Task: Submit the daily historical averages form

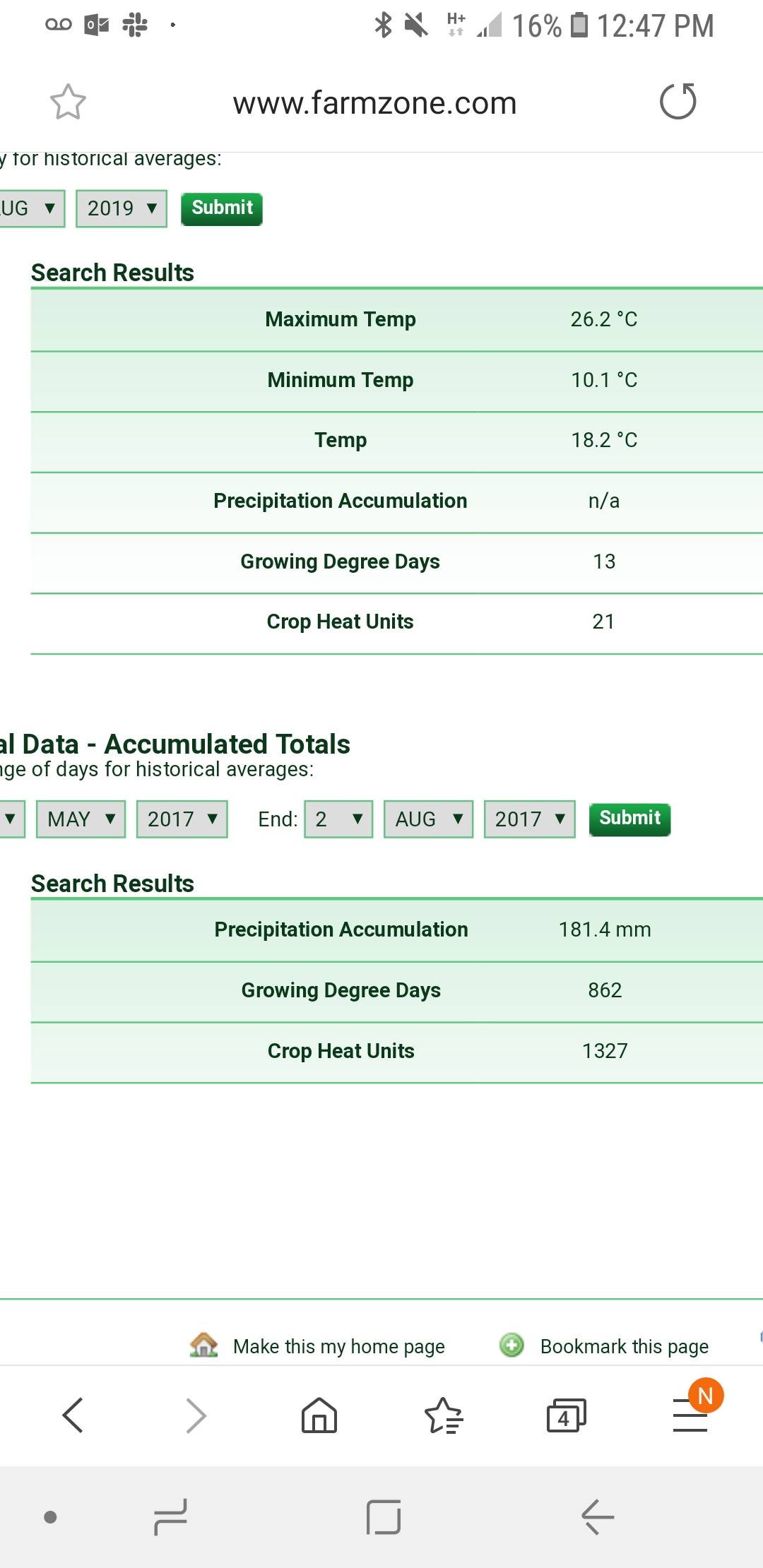Action: 222,208
